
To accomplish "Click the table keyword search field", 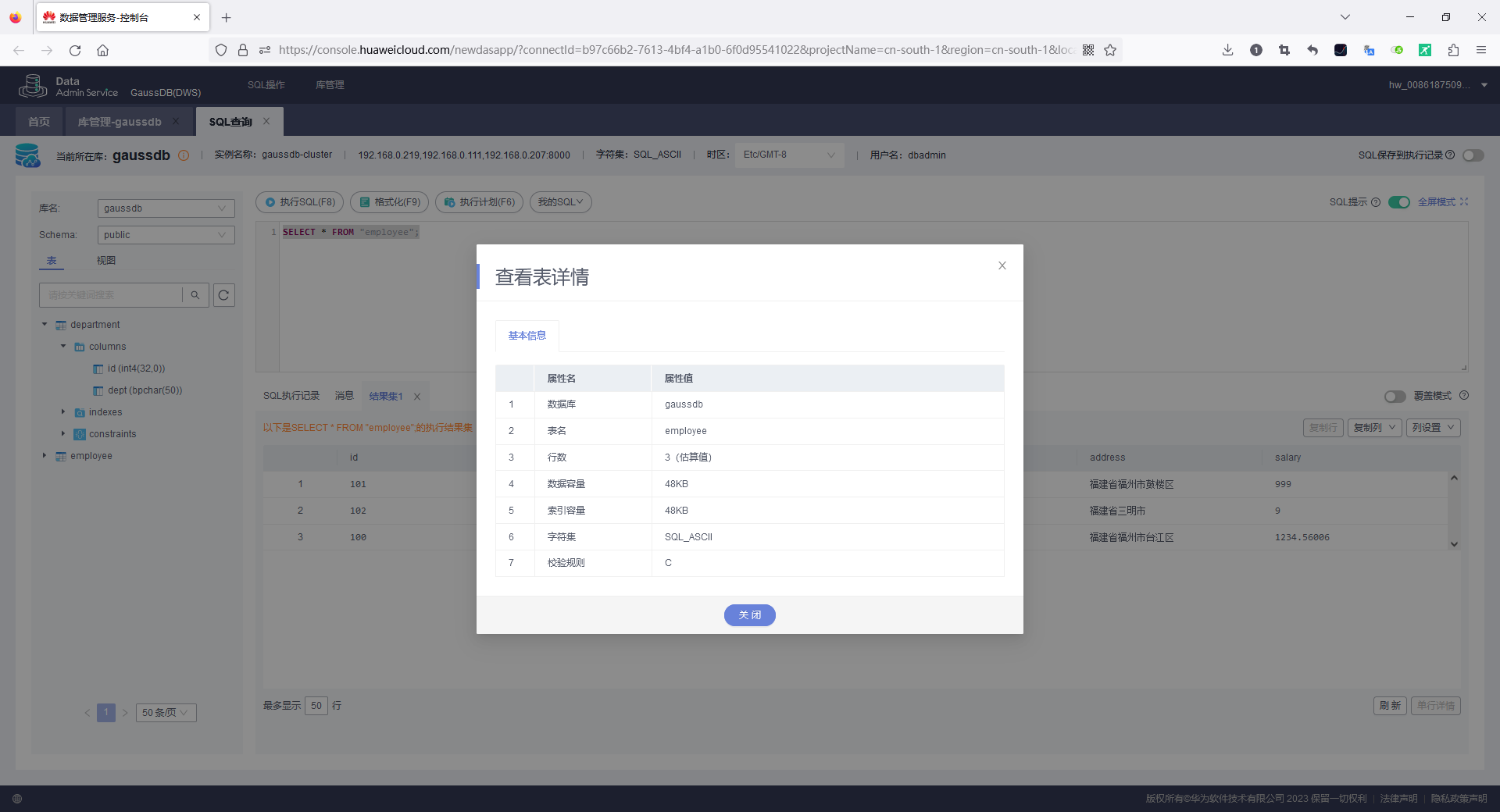I will pos(110,295).
